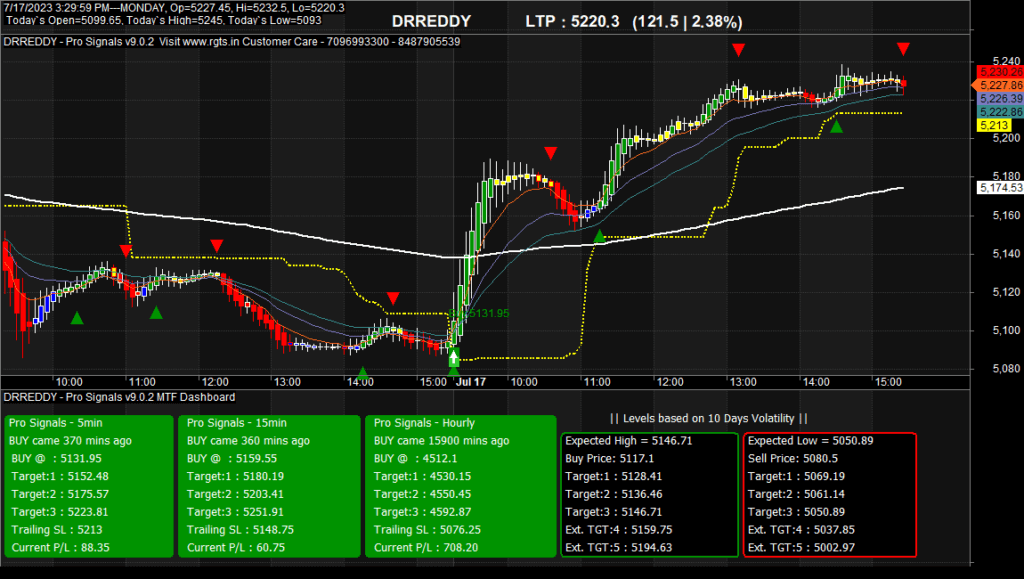Click the purple 5,226.39 price tag
Screen dimensions: 1024x579
click(x=1000, y=99)
